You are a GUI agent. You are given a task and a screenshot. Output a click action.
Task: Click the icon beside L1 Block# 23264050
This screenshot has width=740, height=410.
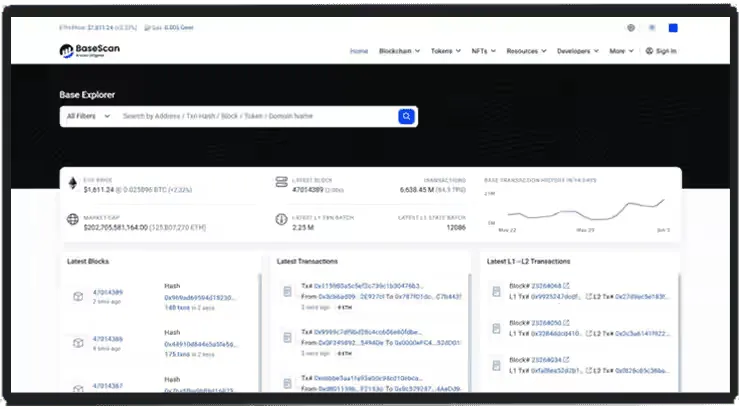click(x=496, y=328)
